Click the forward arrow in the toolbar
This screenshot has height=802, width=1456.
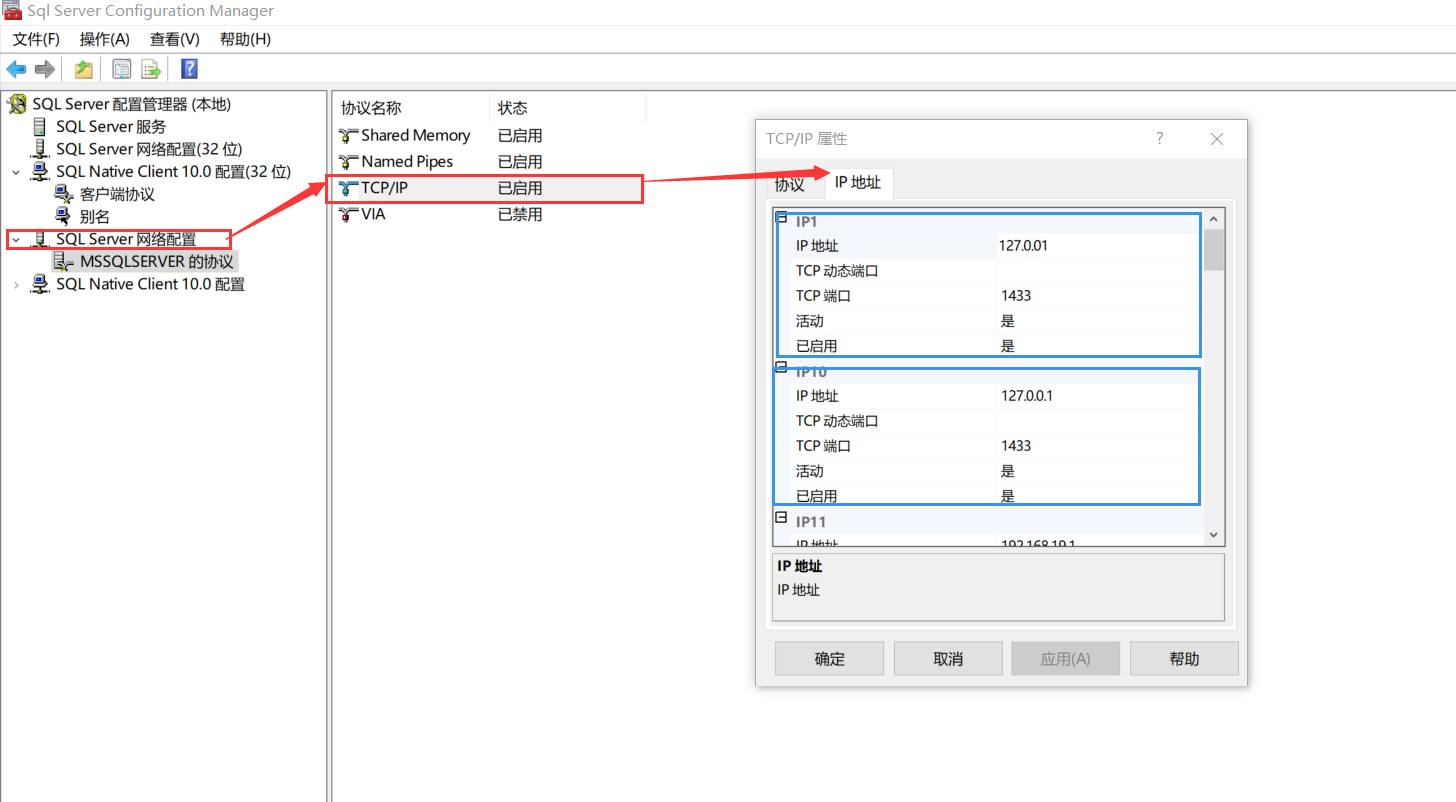[x=45, y=68]
